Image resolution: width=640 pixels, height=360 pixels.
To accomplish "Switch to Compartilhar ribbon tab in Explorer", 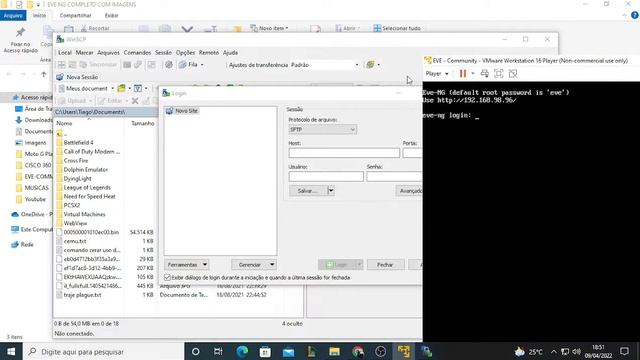I will (x=76, y=15).
